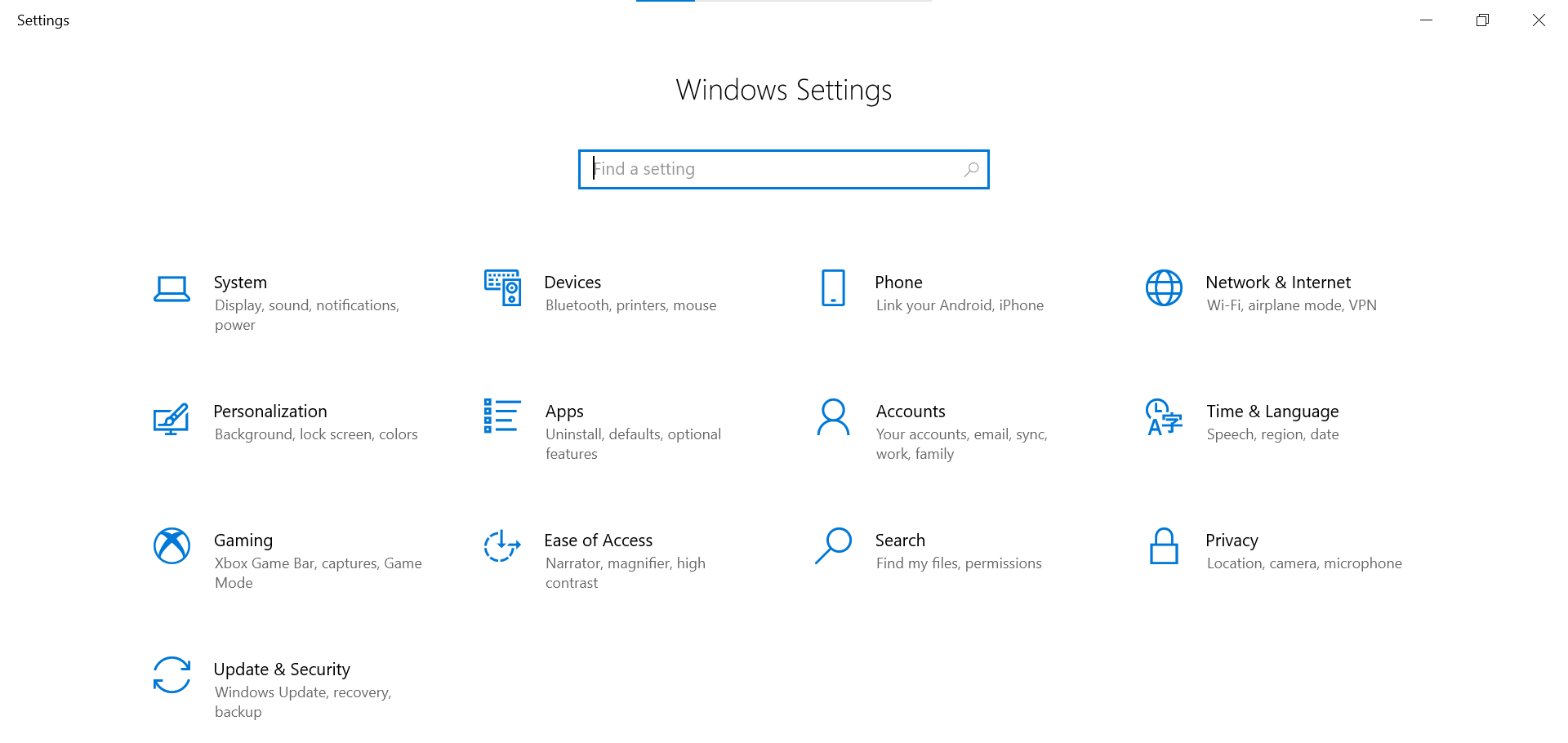Image resolution: width=1568 pixels, height=743 pixels.
Task: Click the Personalization paintbrush icon
Action: tap(171, 418)
